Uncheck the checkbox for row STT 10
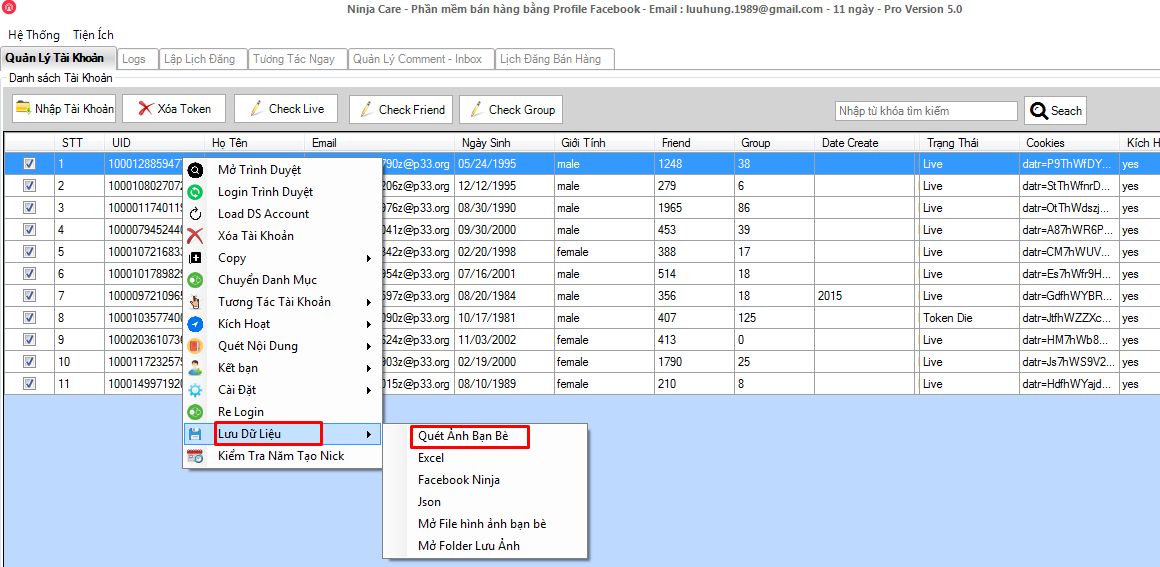Screen dimensions: 1160x567 pos(29,362)
